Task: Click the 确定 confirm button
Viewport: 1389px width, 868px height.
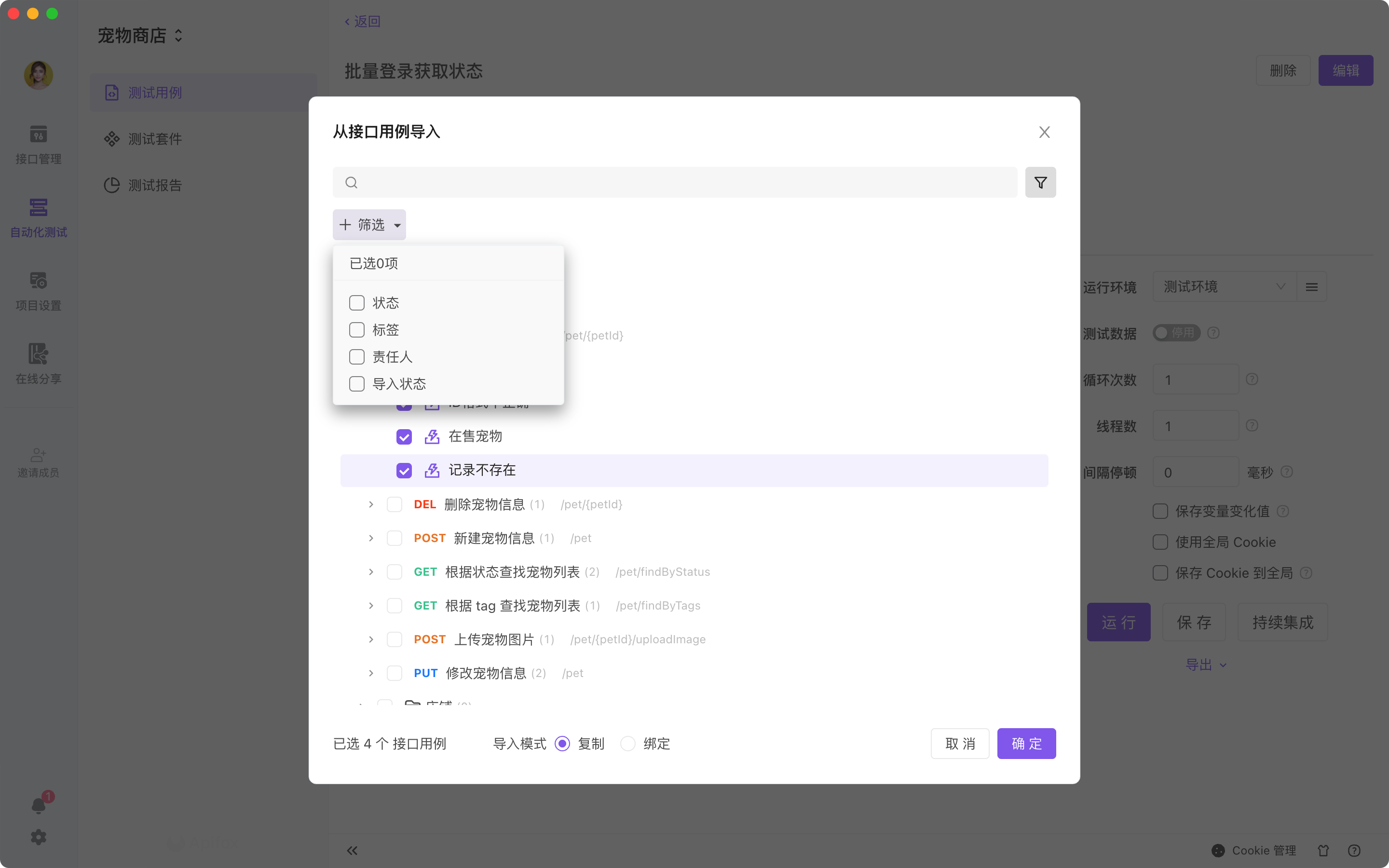Action: [x=1026, y=744]
